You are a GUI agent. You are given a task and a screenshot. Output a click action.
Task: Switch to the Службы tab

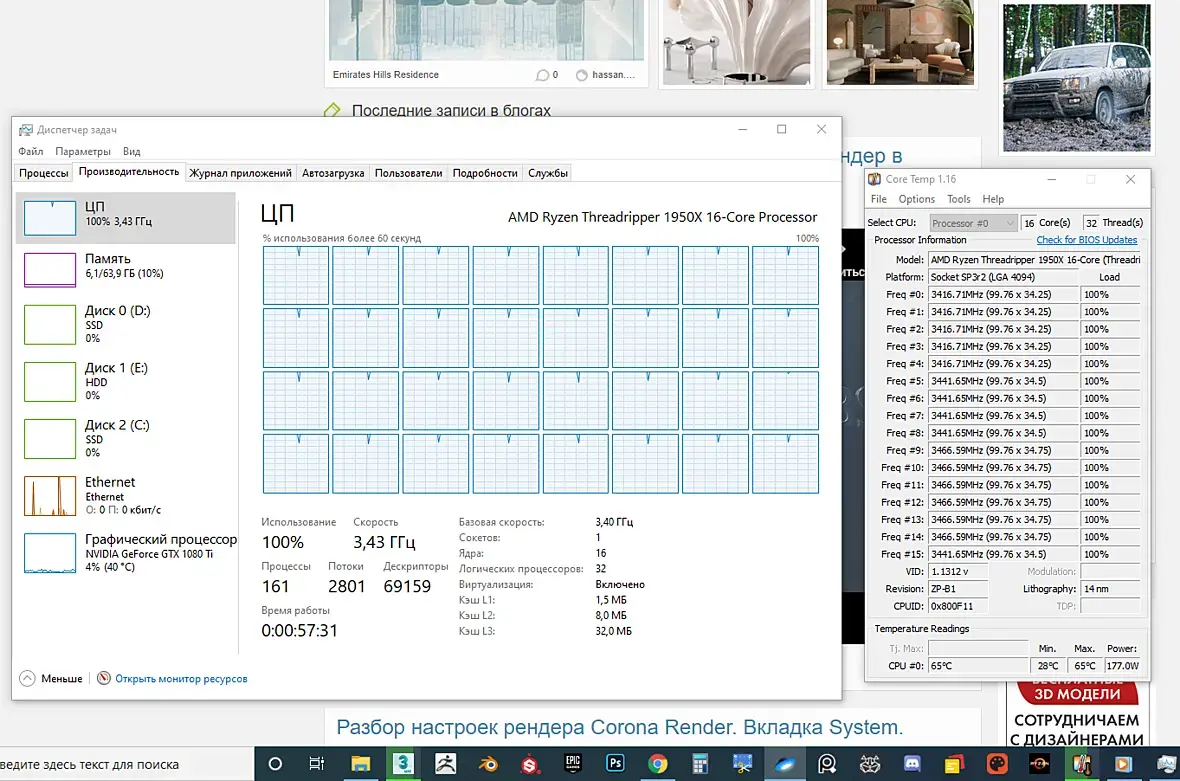click(548, 173)
